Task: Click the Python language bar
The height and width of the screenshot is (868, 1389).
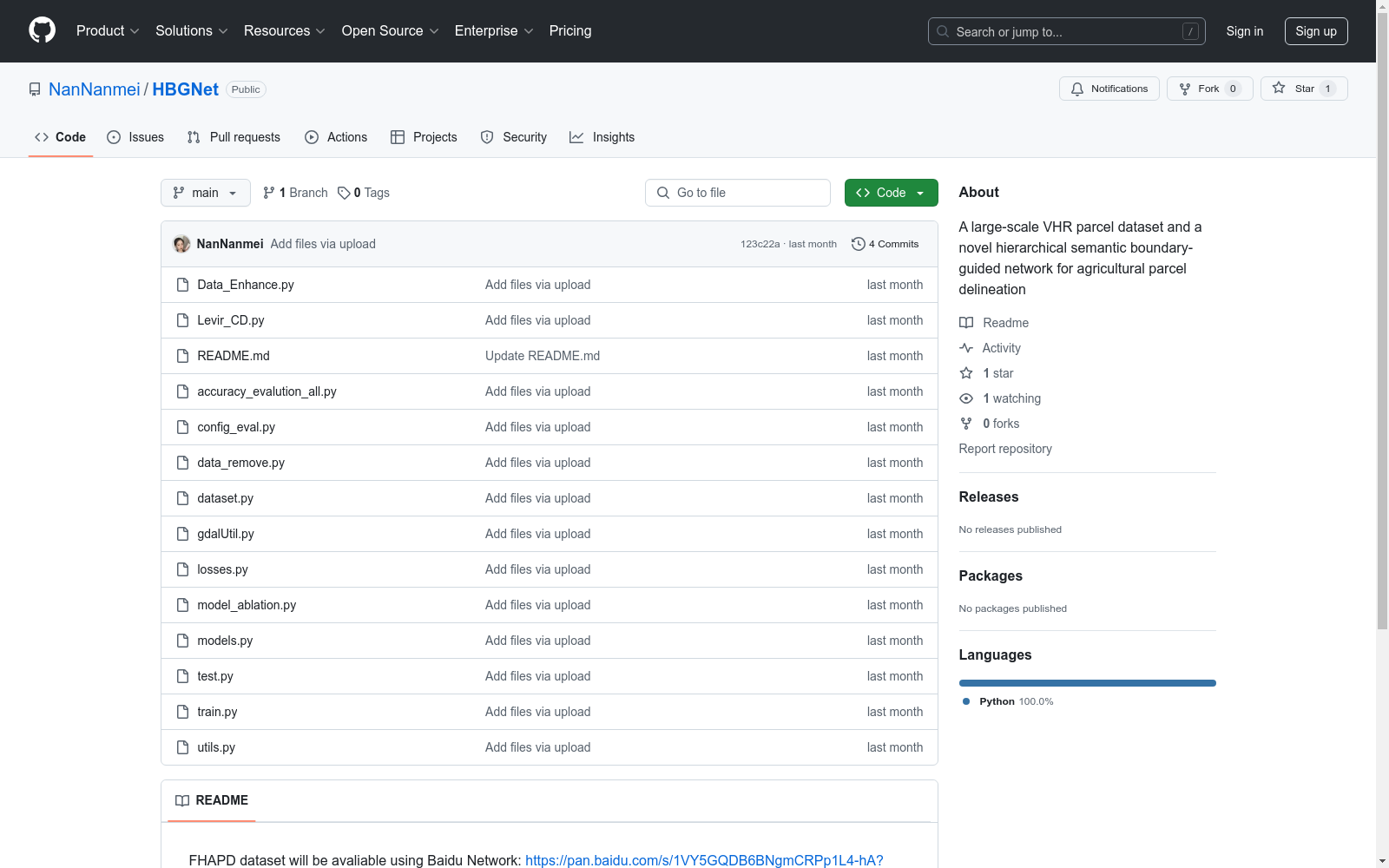Action: 1087,683
